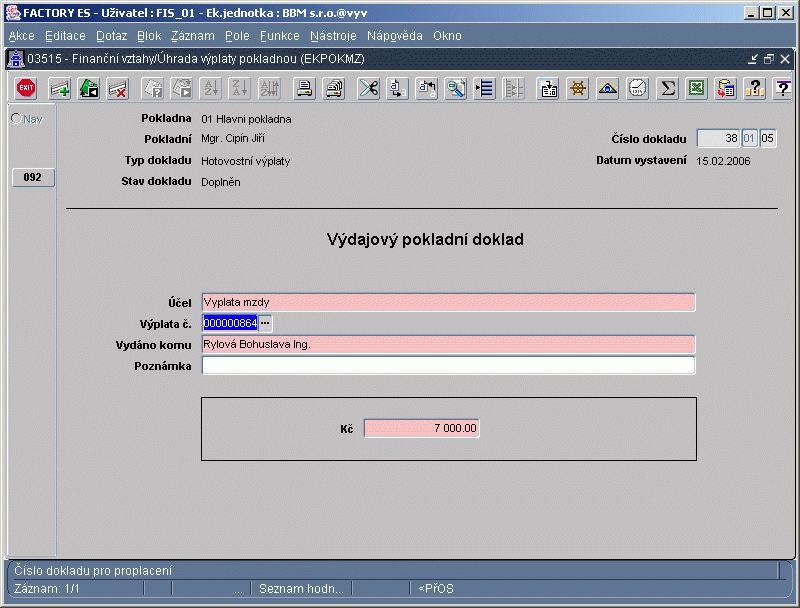Image resolution: width=800 pixels, height=608 pixels.
Task: Click the date 15.02.2006
Action: tap(723, 161)
